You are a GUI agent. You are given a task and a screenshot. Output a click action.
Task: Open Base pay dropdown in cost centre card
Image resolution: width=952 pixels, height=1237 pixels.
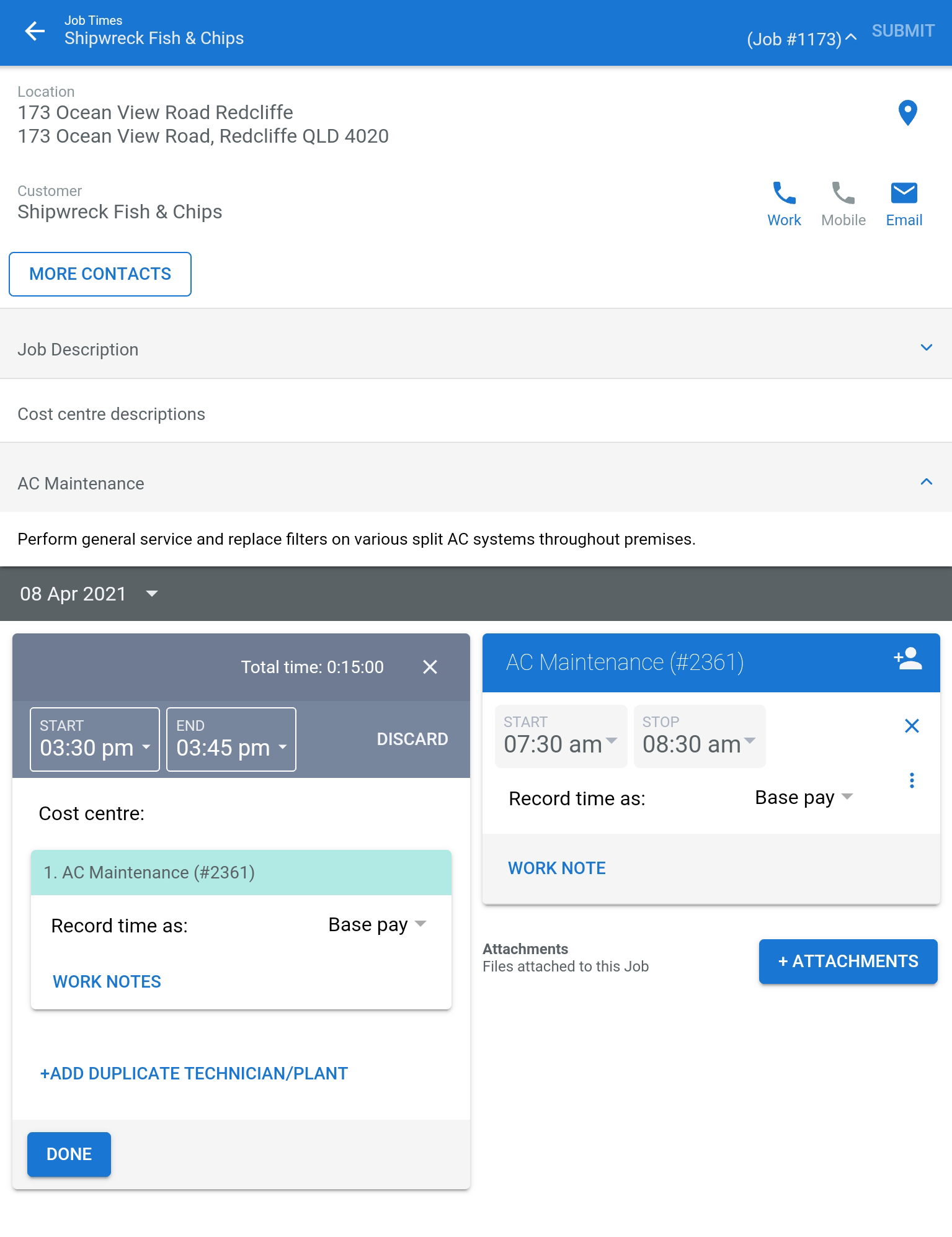tap(377, 925)
